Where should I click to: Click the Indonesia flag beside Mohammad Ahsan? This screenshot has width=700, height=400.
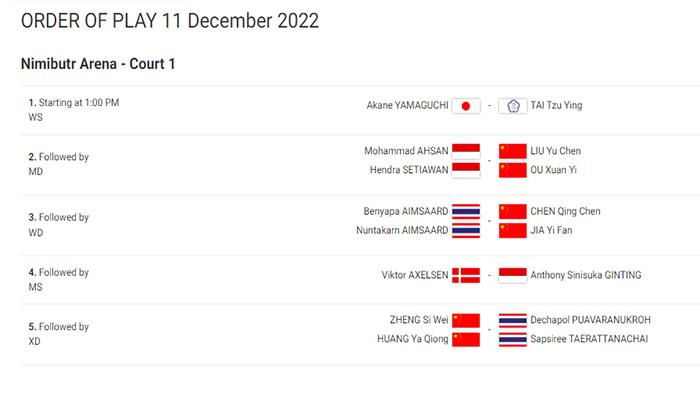[x=466, y=151]
